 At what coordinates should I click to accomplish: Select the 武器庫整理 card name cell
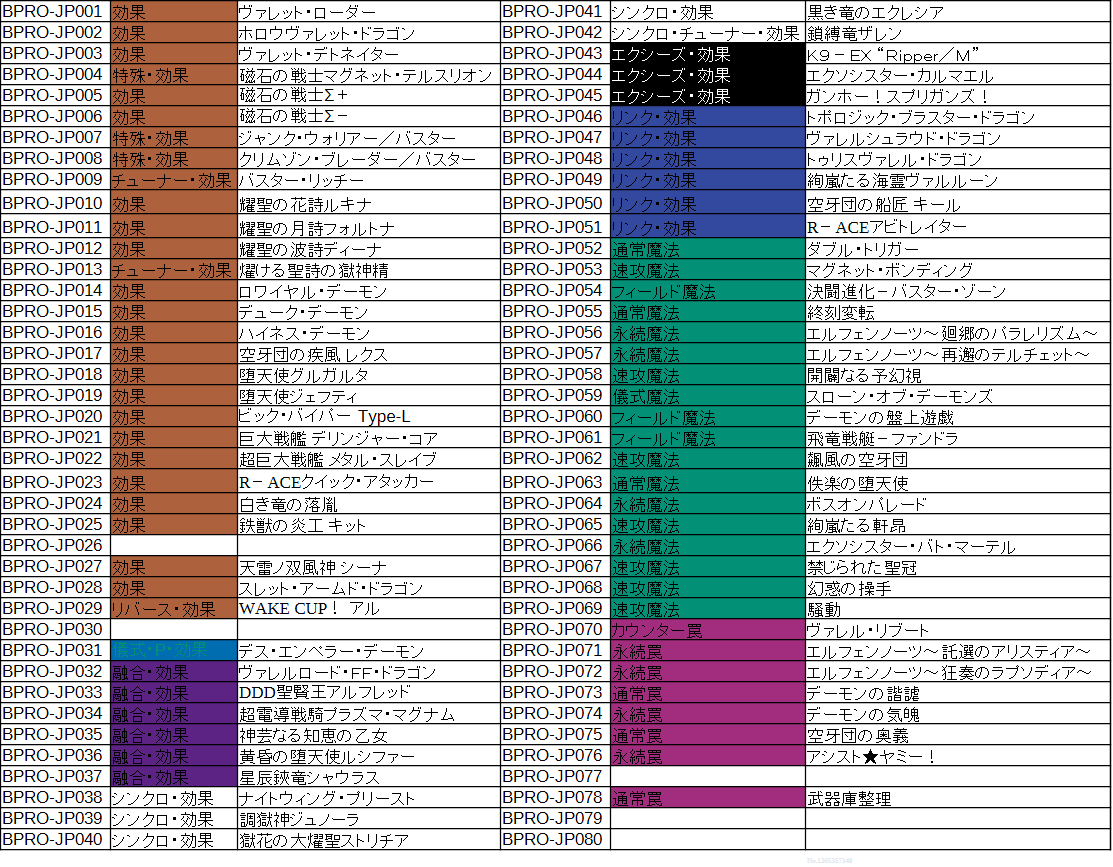tap(849, 798)
